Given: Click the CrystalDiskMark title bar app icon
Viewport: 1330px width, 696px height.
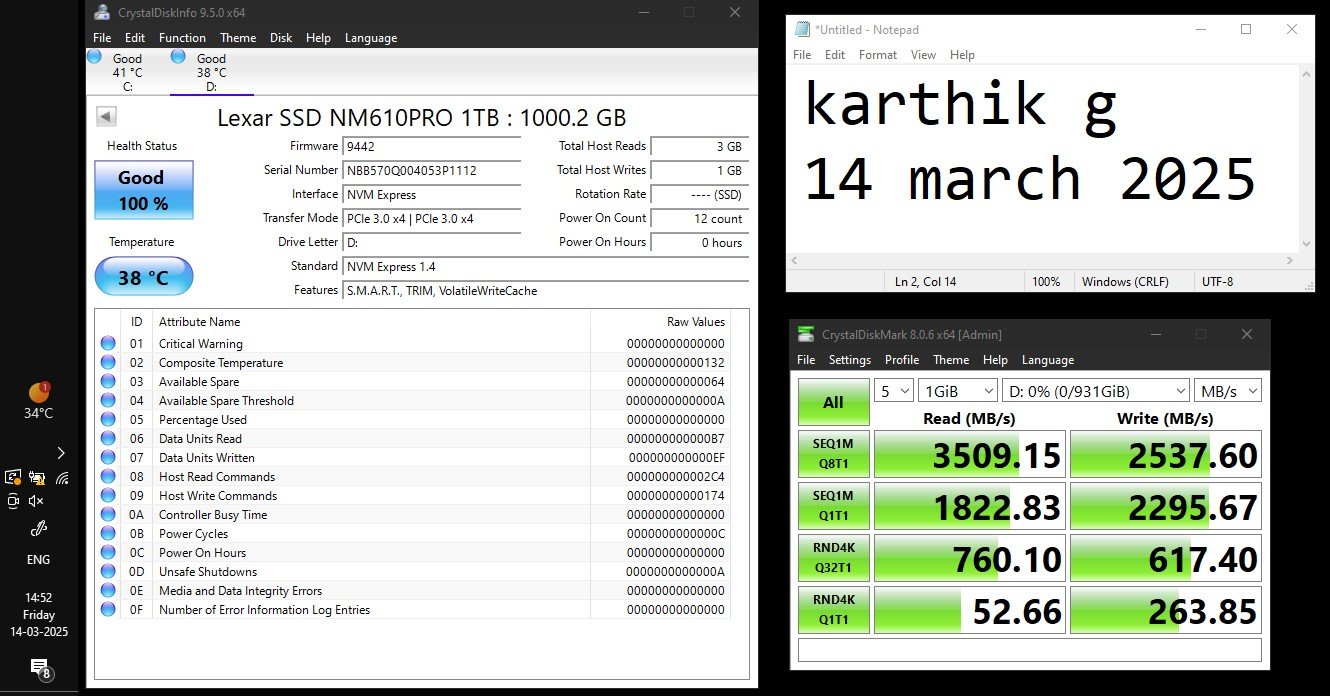Looking at the screenshot, I should [805, 334].
